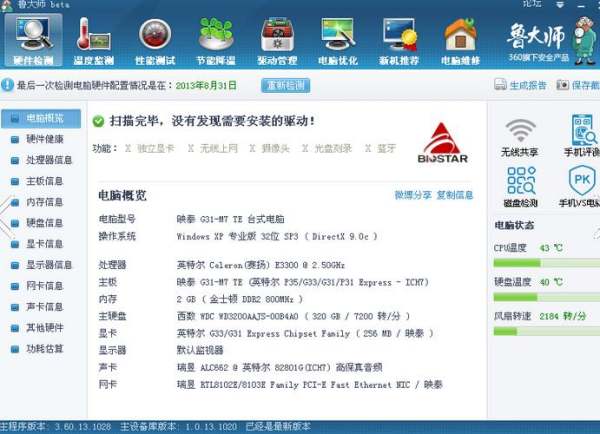This screenshot has width=600, height=434.
Task: Open 新机推荐 new PC recommendation icon
Action: click(x=399, y=40)
